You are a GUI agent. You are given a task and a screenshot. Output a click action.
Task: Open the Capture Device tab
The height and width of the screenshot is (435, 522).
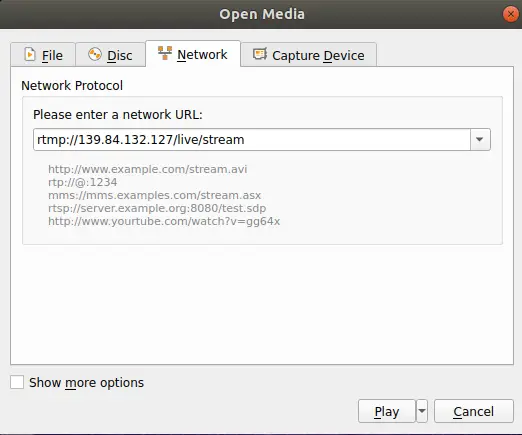[x=309, y=55]
